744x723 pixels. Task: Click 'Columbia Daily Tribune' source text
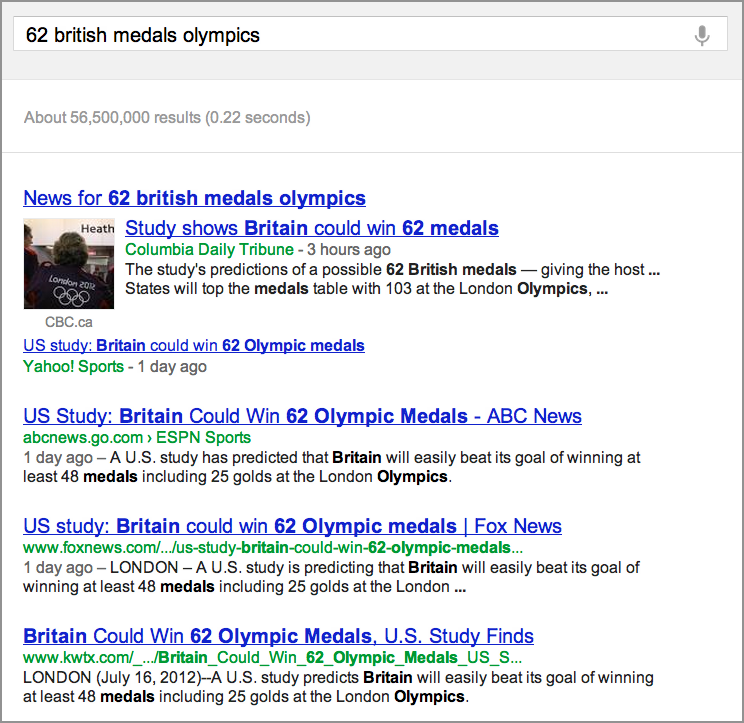[209, 249]
